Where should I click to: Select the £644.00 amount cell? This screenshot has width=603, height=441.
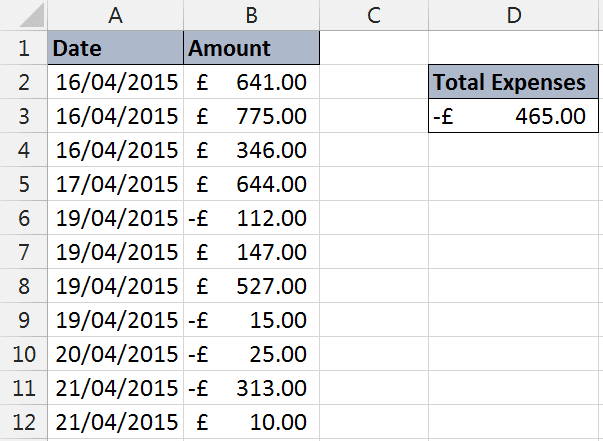click(x=252, y=183)
